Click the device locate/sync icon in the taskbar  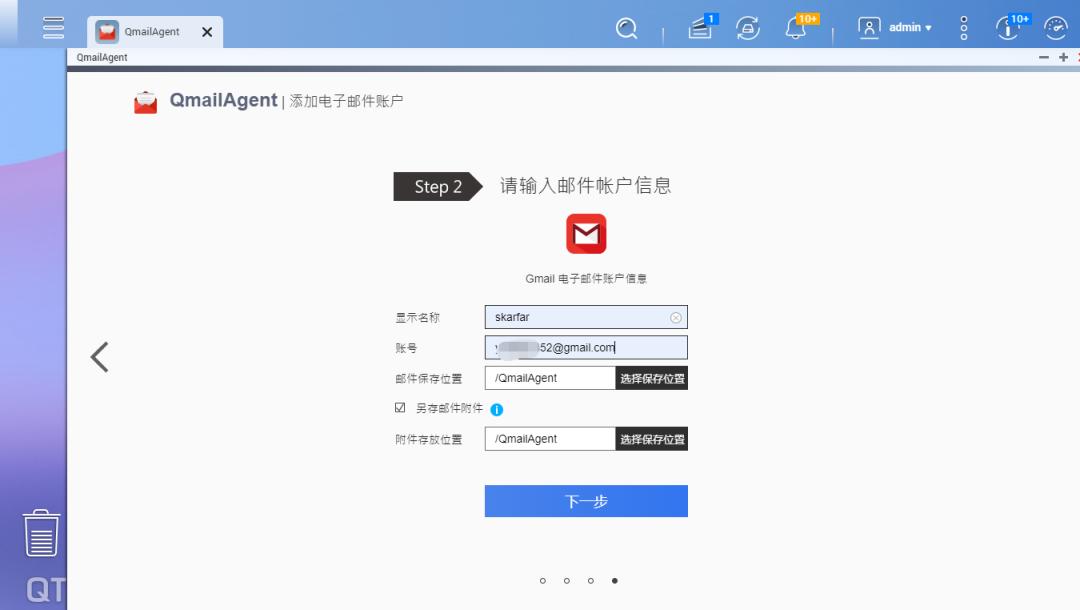tap(747, 28)
